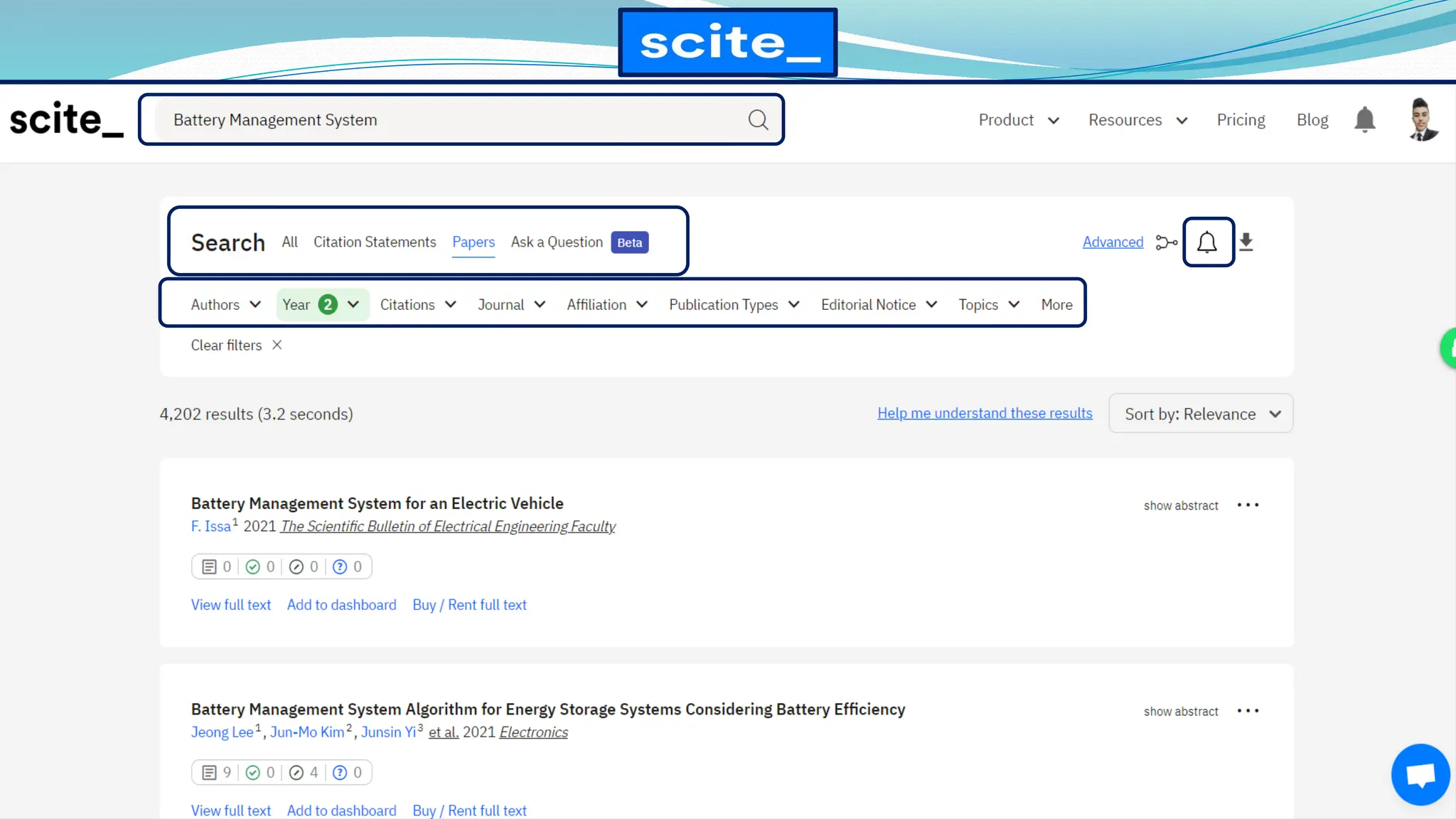Viewport: 1456px width, 819px height.
Task: Open three-dot menu for first paper
Action: [x=1248, y=505]
